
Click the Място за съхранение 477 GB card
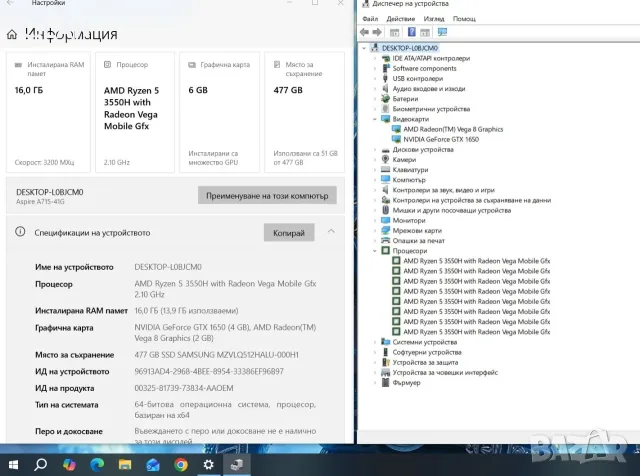tap(304, 112)
